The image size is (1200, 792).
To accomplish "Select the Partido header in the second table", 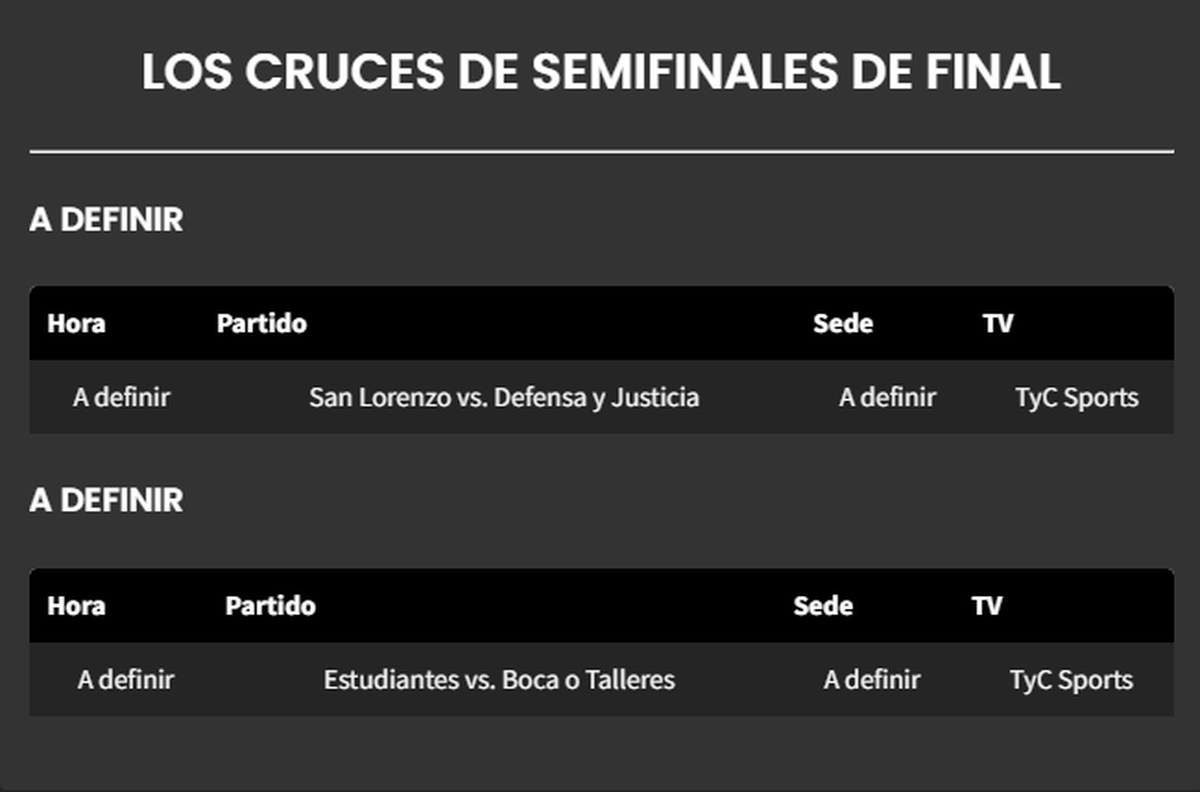I will click(x=270, y=606).
